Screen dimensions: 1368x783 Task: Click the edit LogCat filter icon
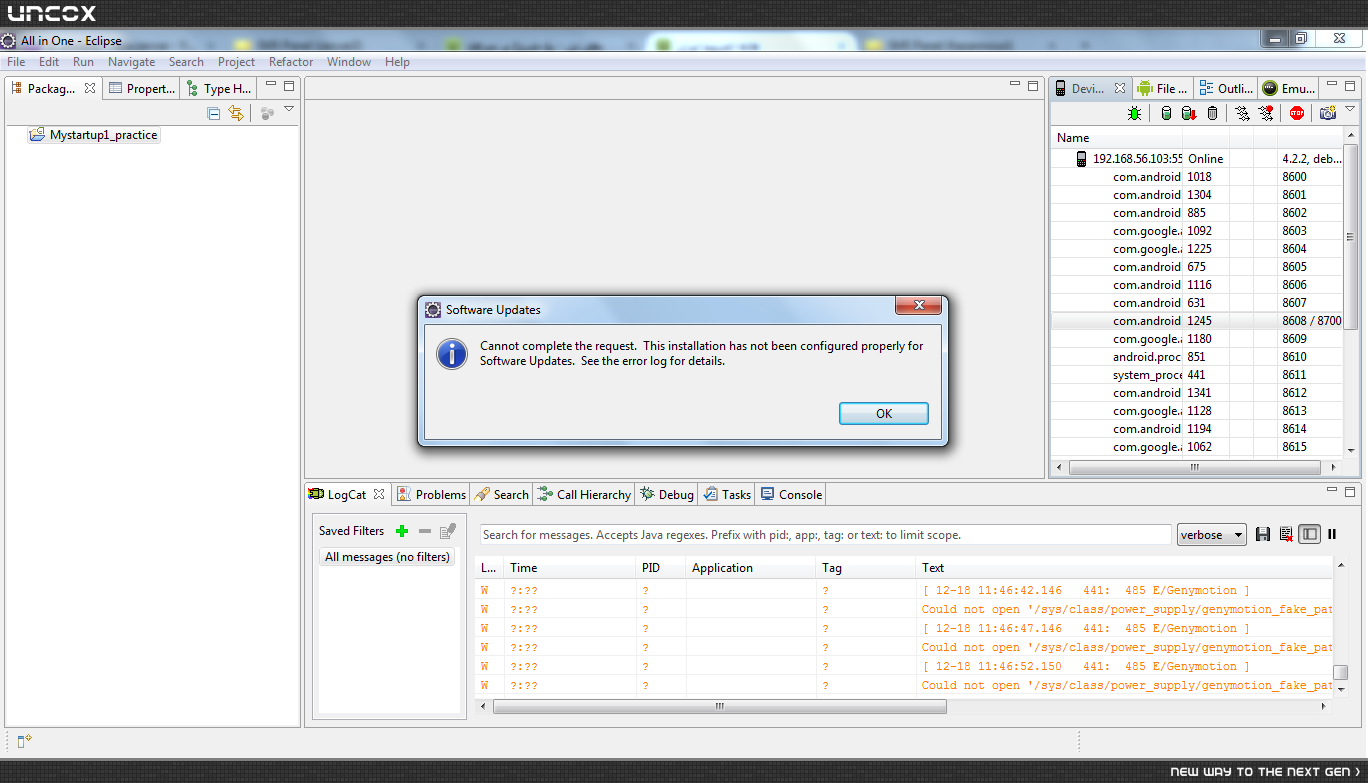click(448, 531)
